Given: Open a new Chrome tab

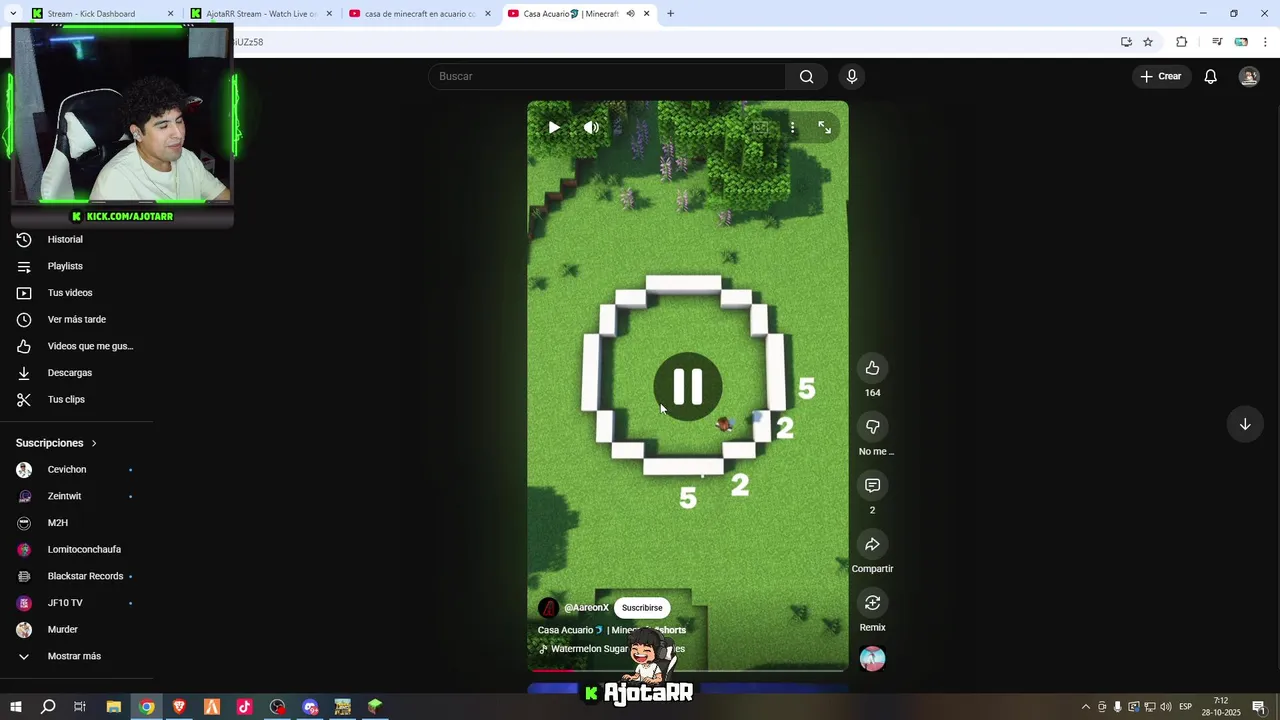Looking at the screenshot, I should click(x=670, y=14).
